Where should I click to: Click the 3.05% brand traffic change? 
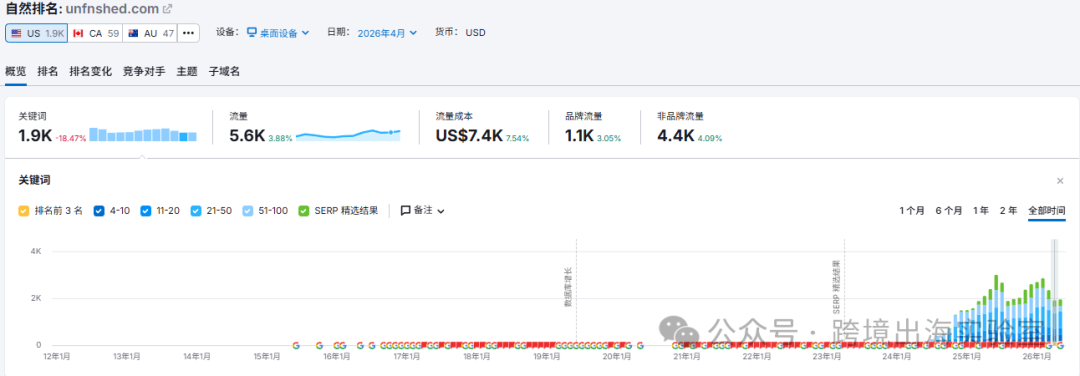coord(609,138)
